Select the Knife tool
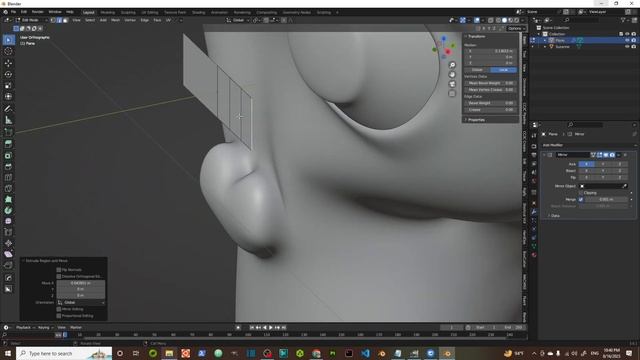The width and height of the screenshot is (640, 360). tap(8, 188)
